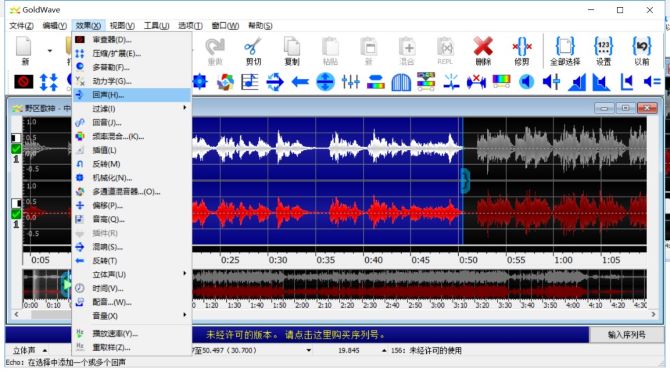Click the red X Delete (删除) icon
The width and height of the screenshot is (670, 372).
483,47
